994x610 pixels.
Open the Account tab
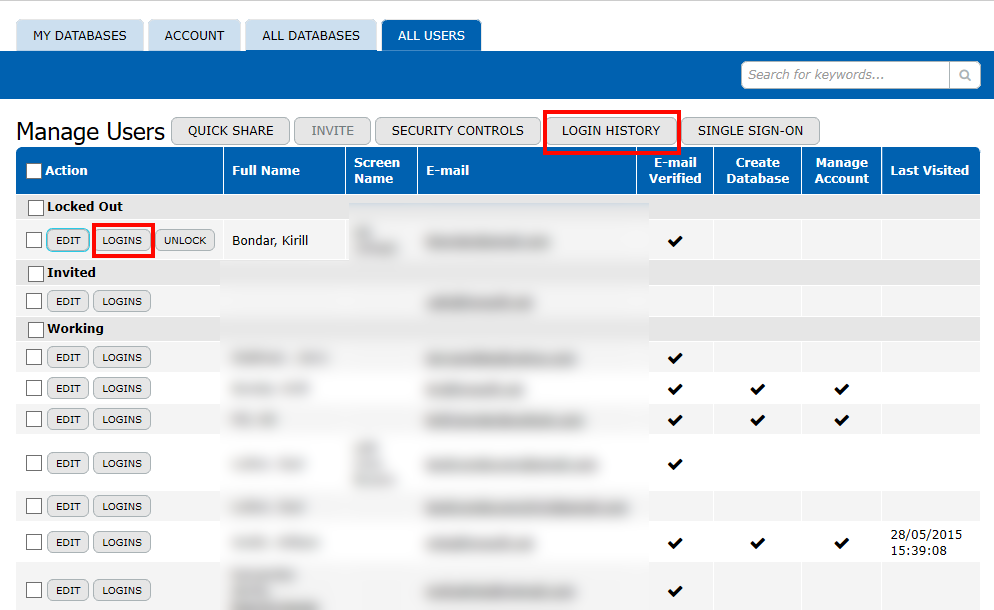click(x=194, y=35)
